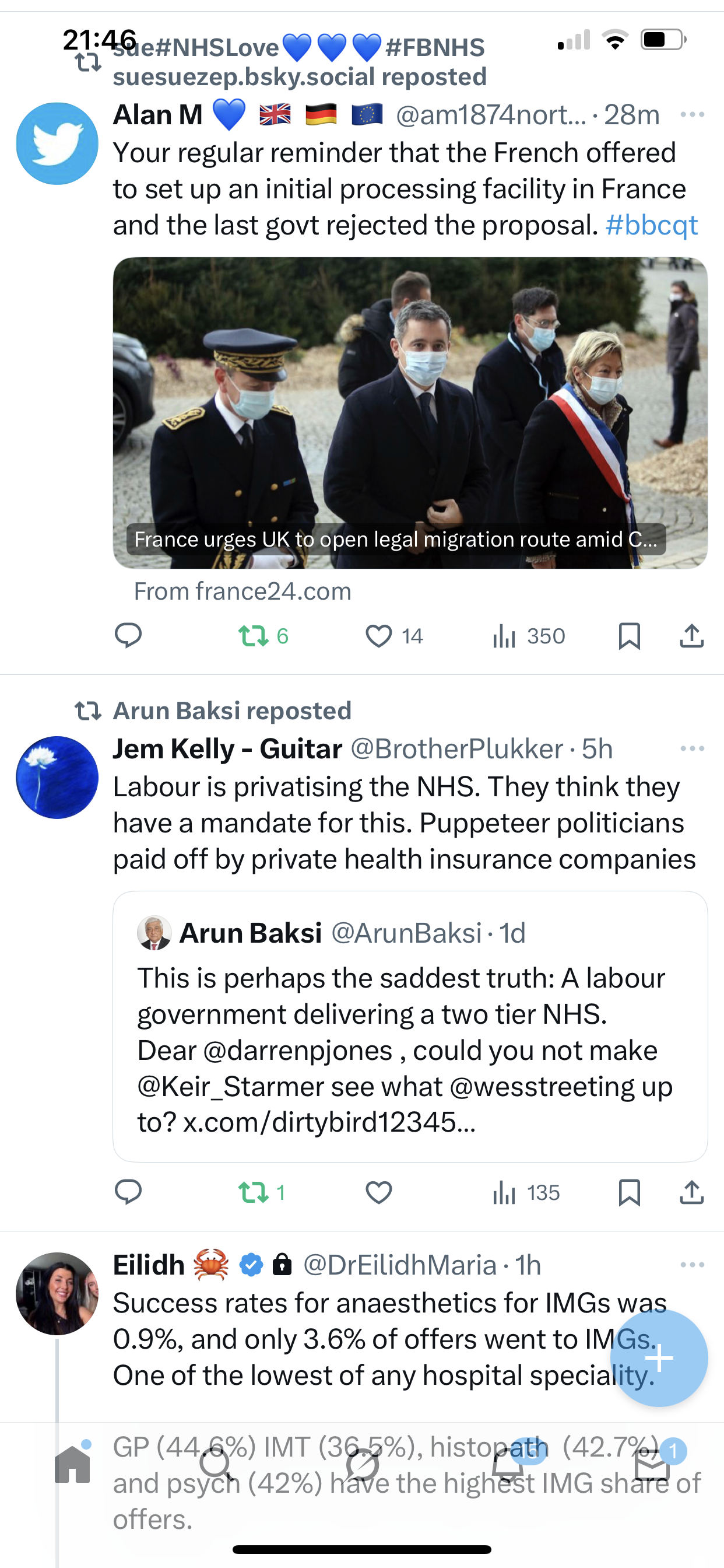Reply to Alan M's tweet
The height and width of the screenshot is (1568, 724).
128,635
